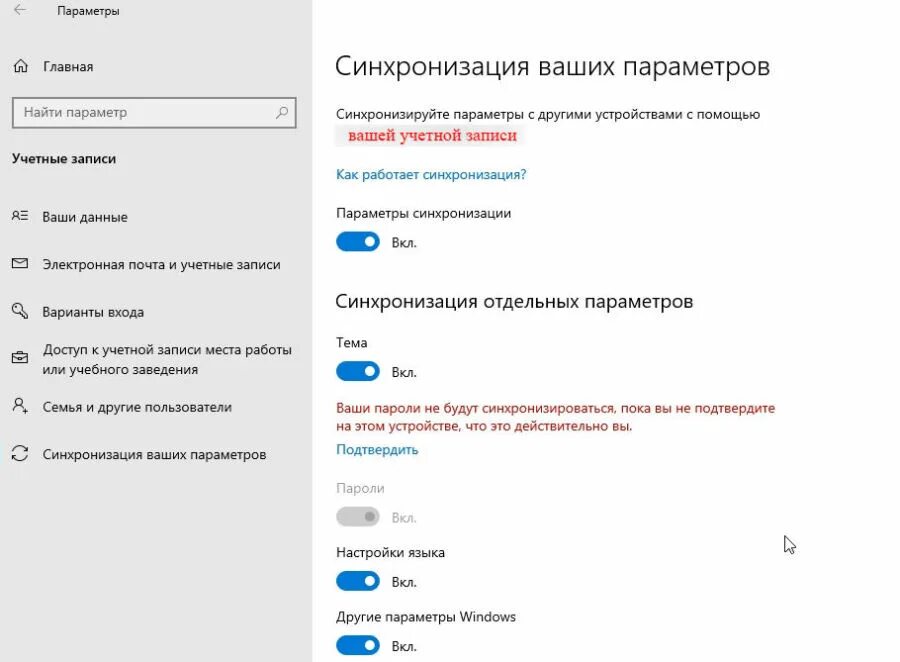Click the briefcase icon for work access
The height and width of the screenshot is (662, 900).
coord(20,358)
